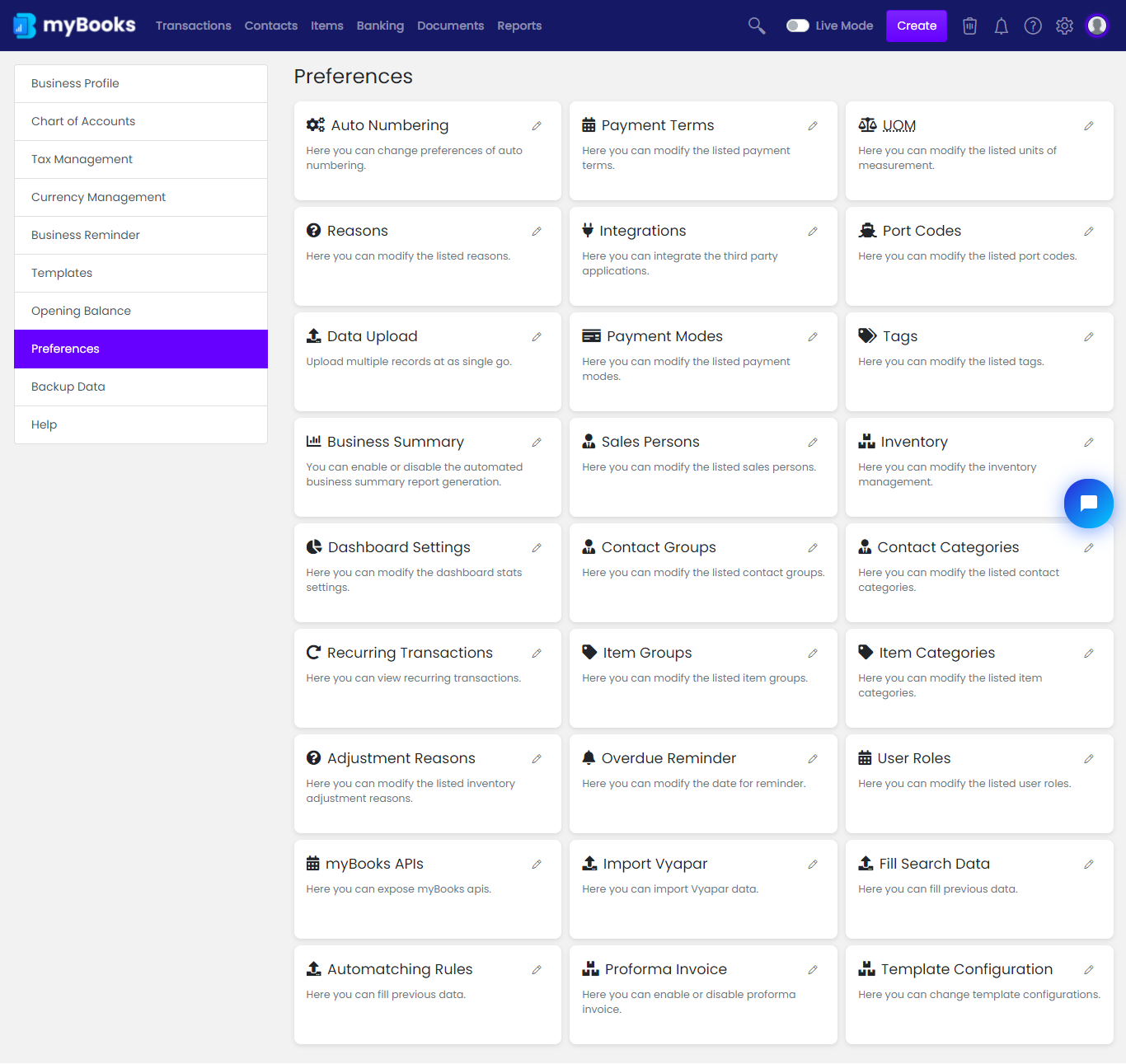Click the Integrations card title
The width and height of the screenshot is (1126, 1064).
[x=643, y=231]
